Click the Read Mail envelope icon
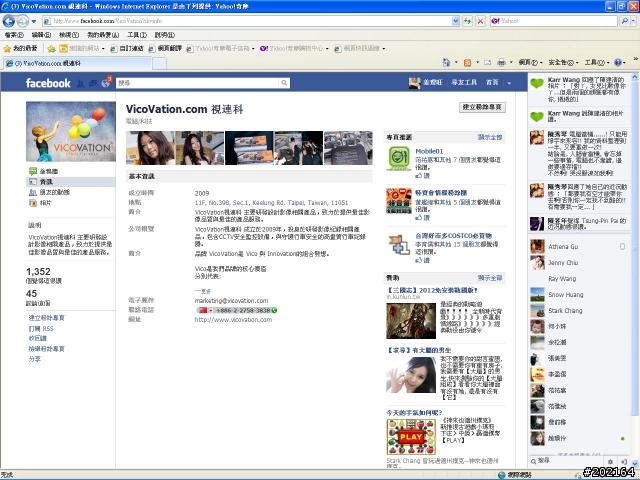 pyautogui.click(x=487, y=62)
